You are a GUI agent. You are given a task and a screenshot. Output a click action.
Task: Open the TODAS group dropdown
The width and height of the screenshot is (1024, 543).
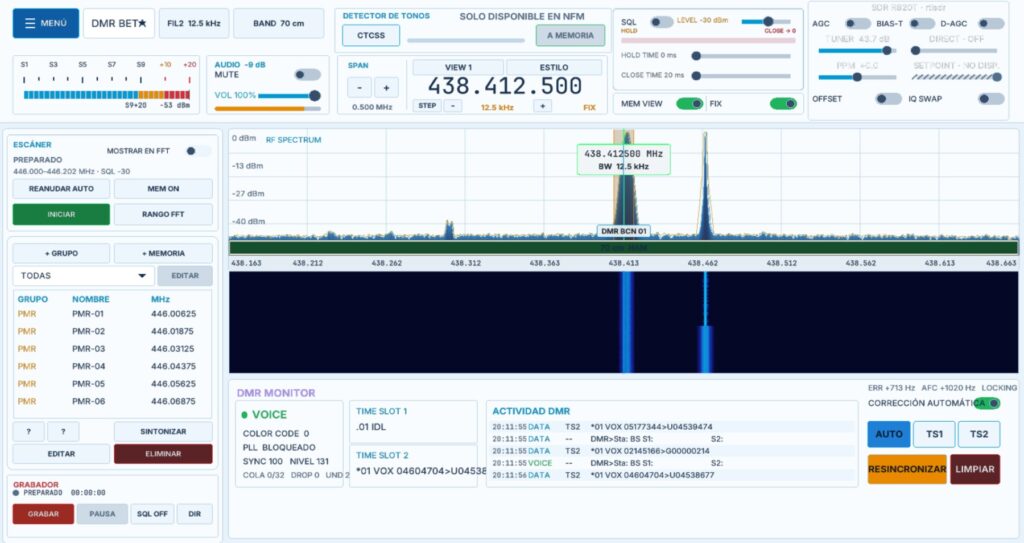click(83, 276)
